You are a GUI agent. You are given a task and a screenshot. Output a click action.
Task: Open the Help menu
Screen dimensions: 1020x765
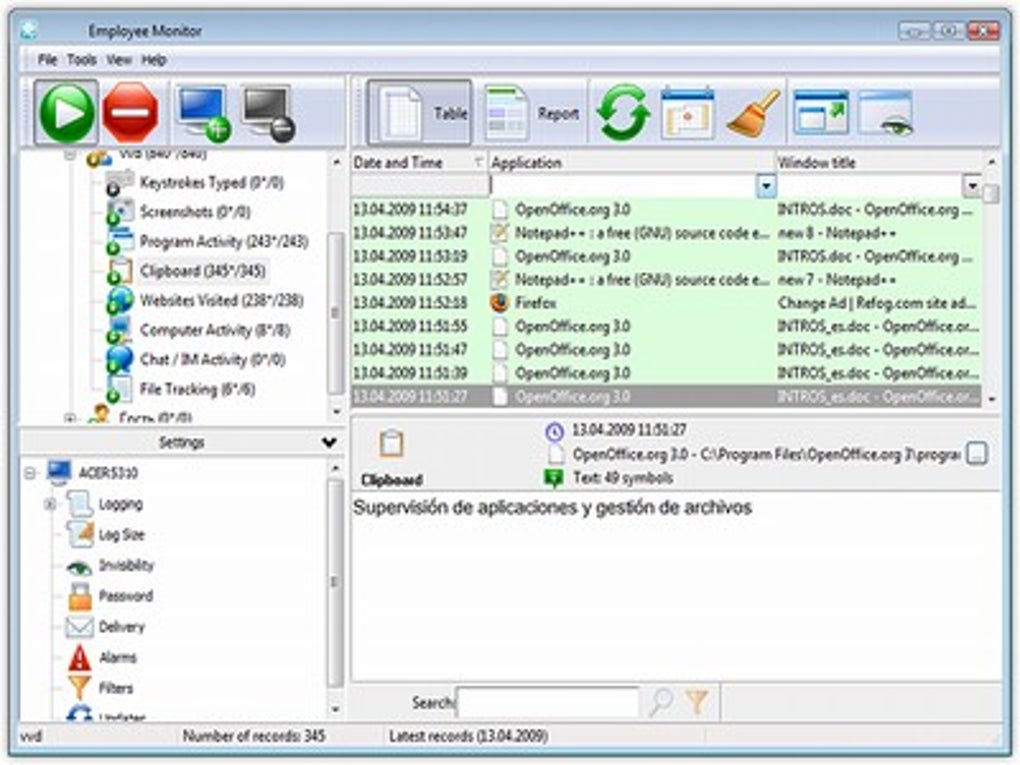[154, 60]
